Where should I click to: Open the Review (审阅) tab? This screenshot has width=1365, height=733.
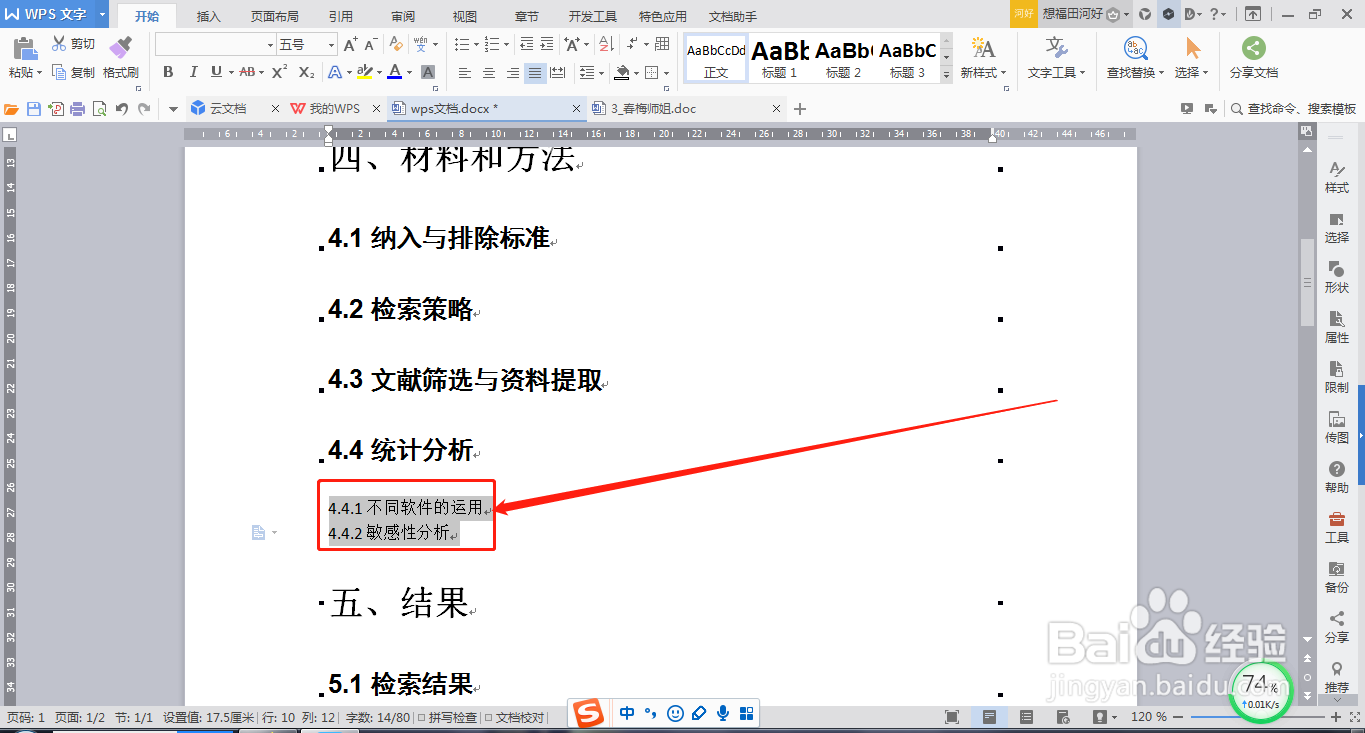(403, 16)
